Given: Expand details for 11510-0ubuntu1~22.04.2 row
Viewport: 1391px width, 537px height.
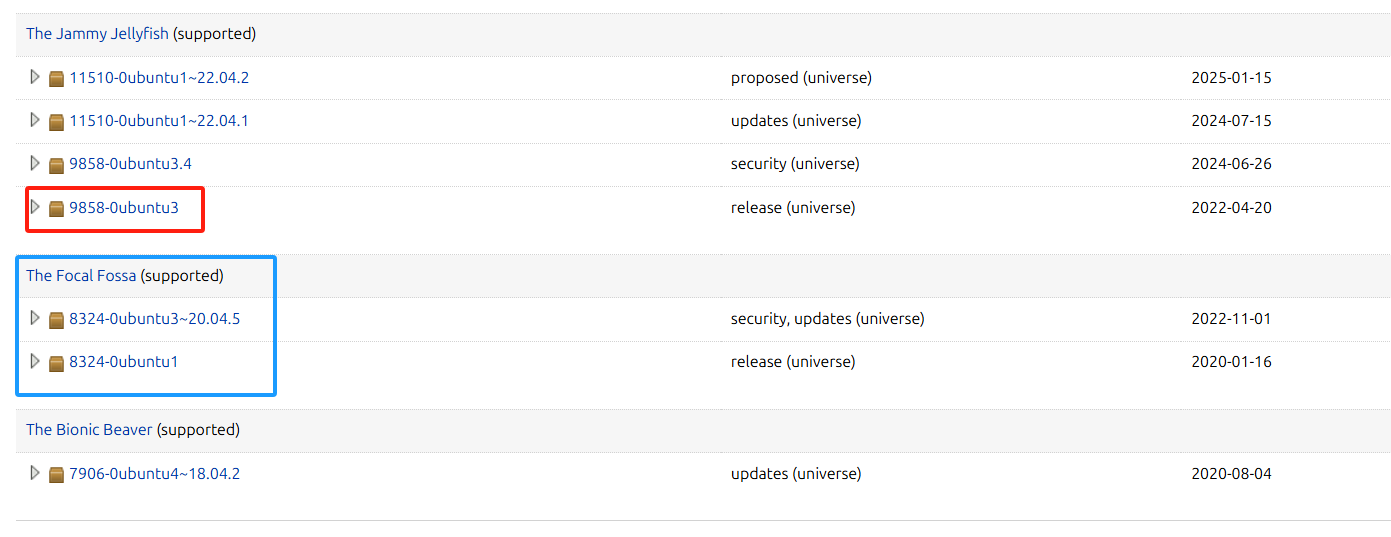Looking at the screenshot, I should click(x=35, y=77).
